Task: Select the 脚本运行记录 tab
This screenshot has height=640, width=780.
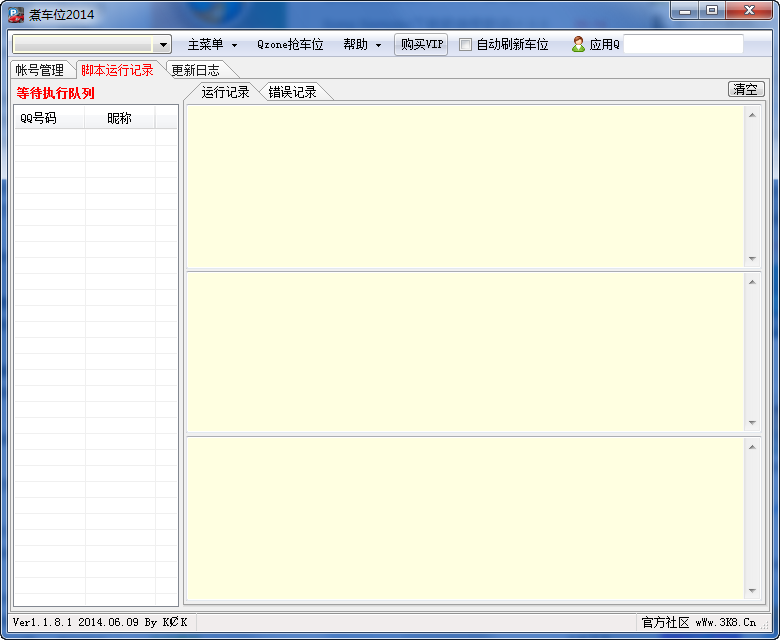Action: pyautogui.click(x=117, y=70)
